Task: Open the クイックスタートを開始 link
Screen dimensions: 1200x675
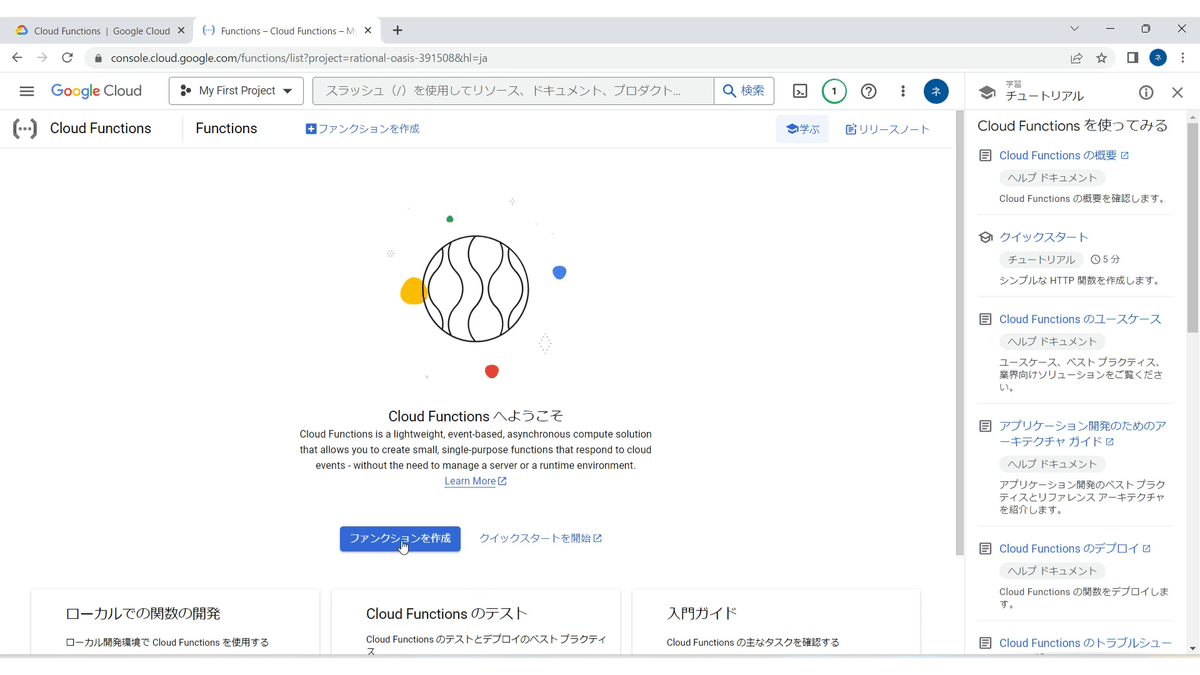Action: (540, 538)
